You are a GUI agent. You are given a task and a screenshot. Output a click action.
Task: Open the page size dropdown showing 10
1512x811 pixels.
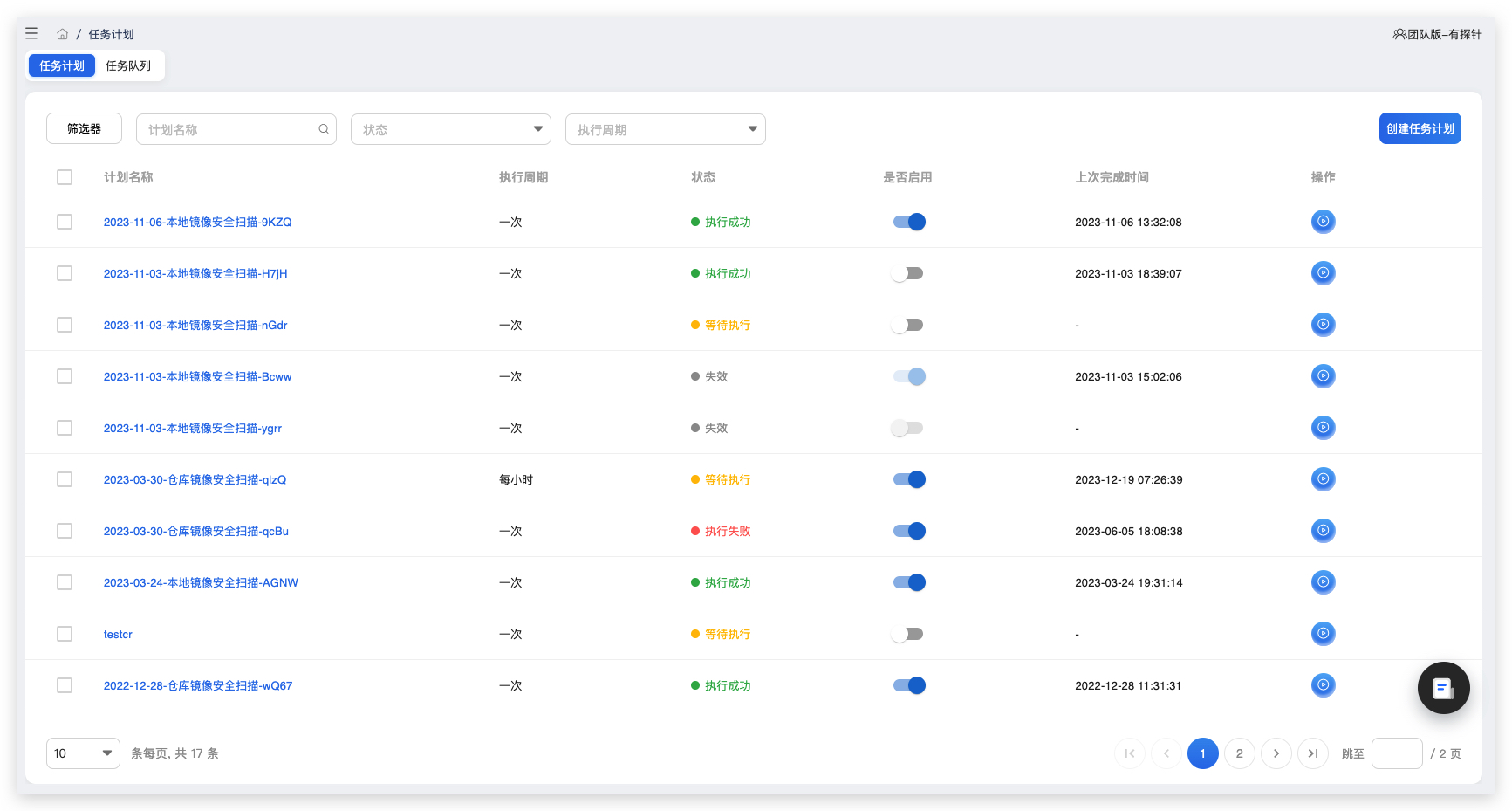83,753
